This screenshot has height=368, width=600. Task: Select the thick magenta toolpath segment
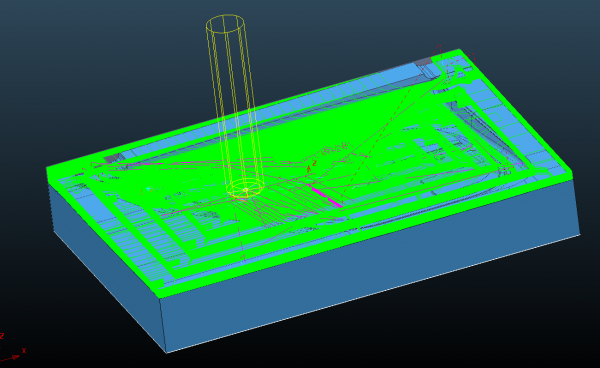[326, 196]
